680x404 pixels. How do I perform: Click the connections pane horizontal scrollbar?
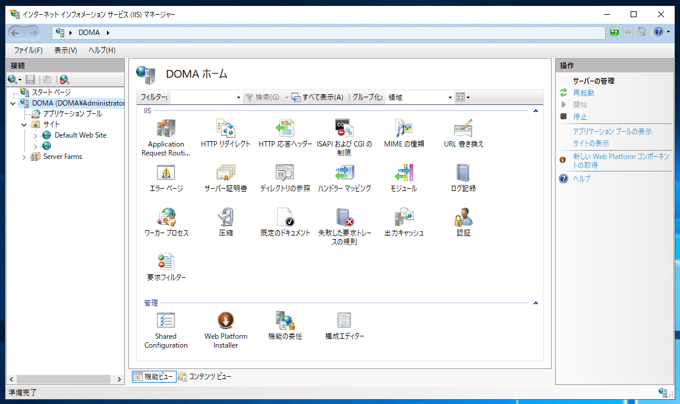click(x=65, y=379)
